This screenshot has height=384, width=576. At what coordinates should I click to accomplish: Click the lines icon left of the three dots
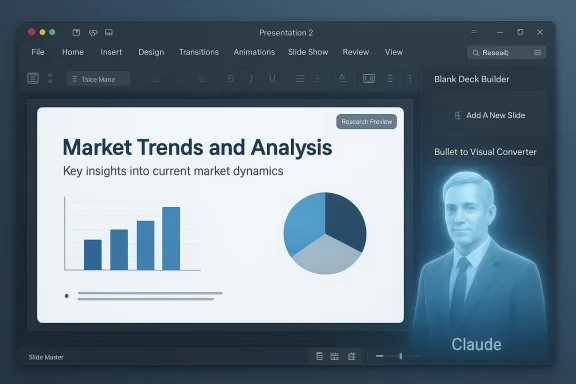390,79
